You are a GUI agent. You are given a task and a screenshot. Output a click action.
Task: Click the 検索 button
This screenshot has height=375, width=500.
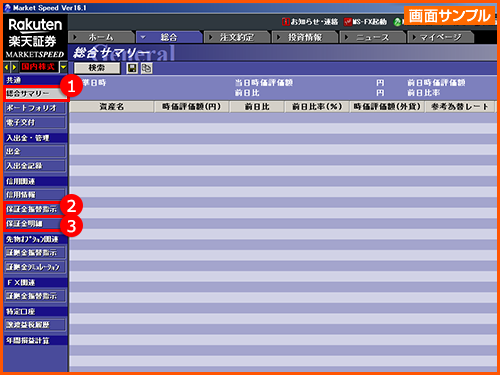click(97, 68)
